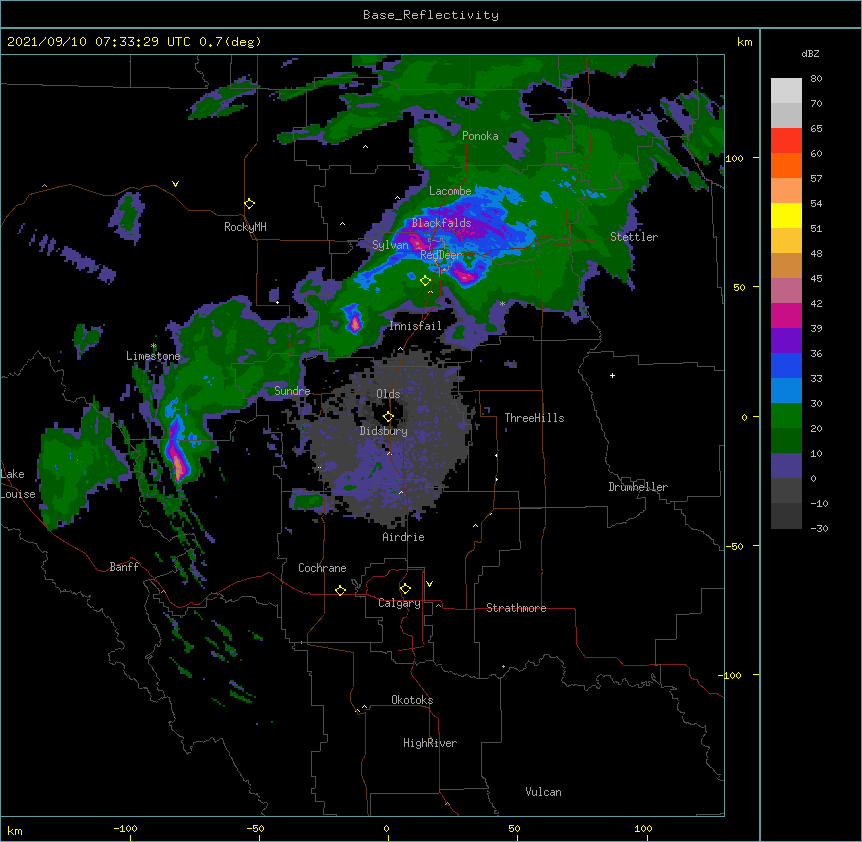Click the -30 value on dBZ scale
Image resolution: width=862 pixels, height=842 pixels.
(x=819, y=528)
